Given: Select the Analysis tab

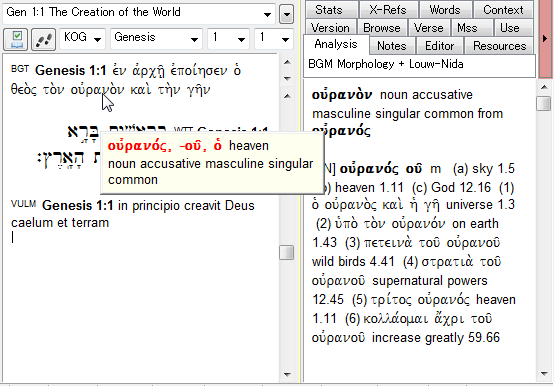Looking at the screenshot, I should coord(336,44).
